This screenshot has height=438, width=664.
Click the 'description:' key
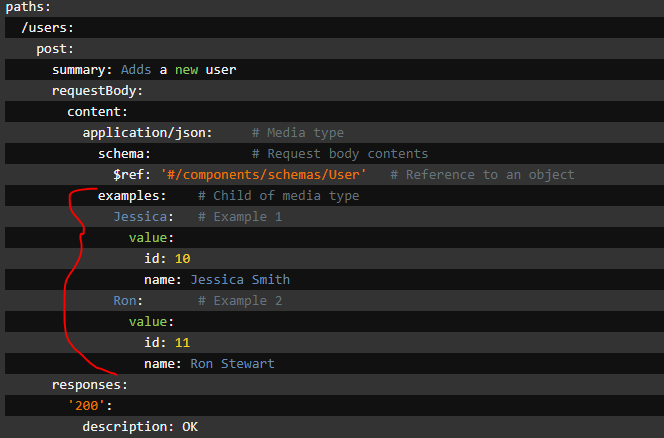click(x=128, y=427)
